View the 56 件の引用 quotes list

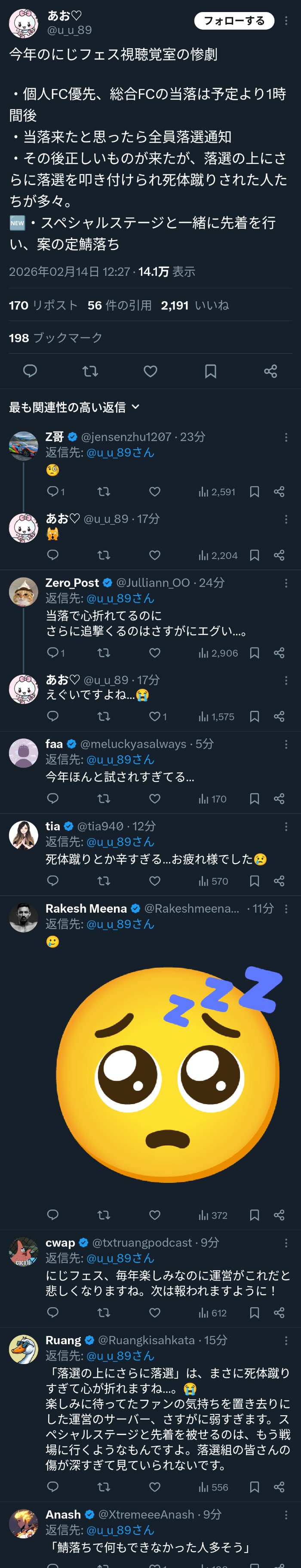click(x=119, y=305)
